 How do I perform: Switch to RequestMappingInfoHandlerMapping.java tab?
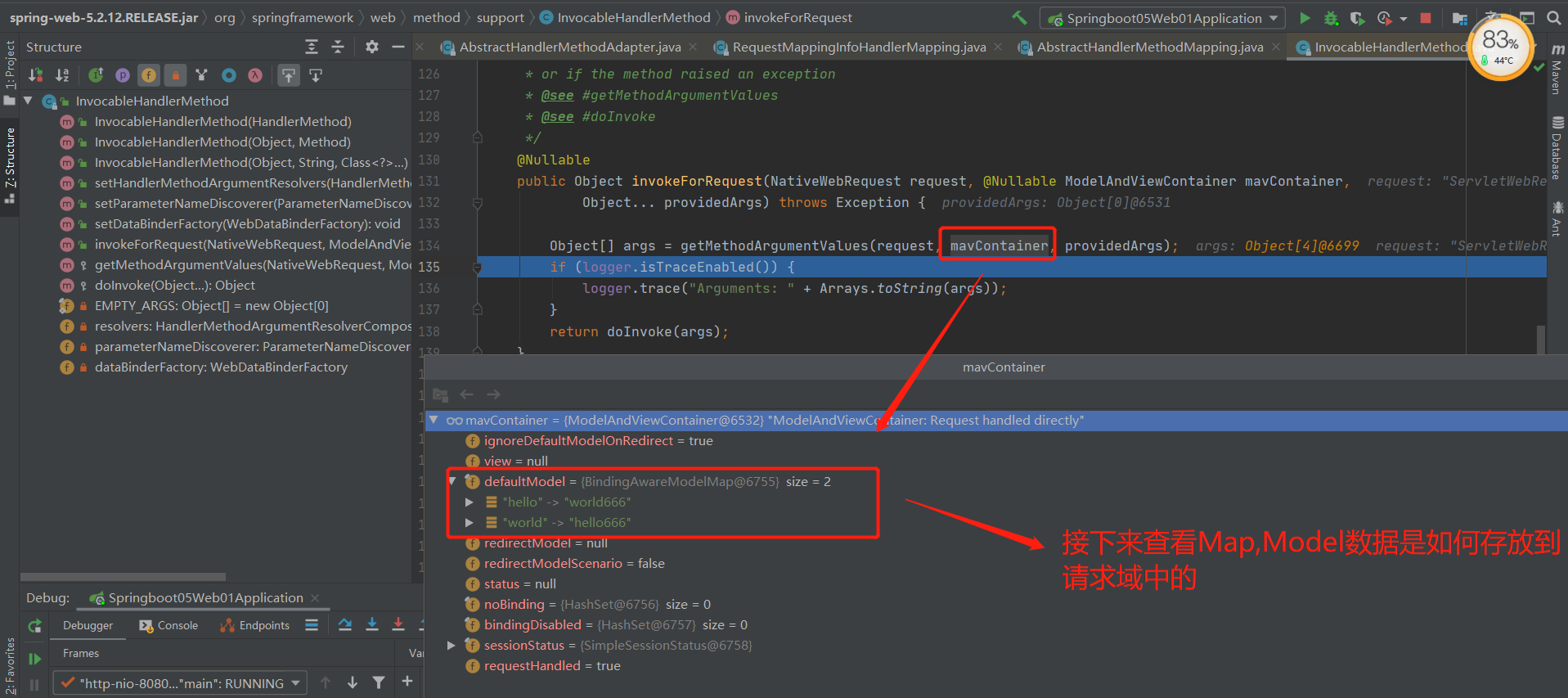pyautogui.click(x=859, y=47)
